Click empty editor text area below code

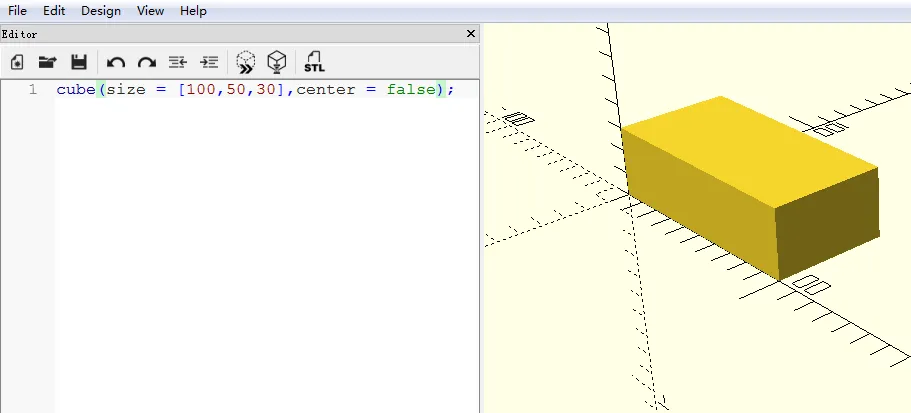click(266, 256)
